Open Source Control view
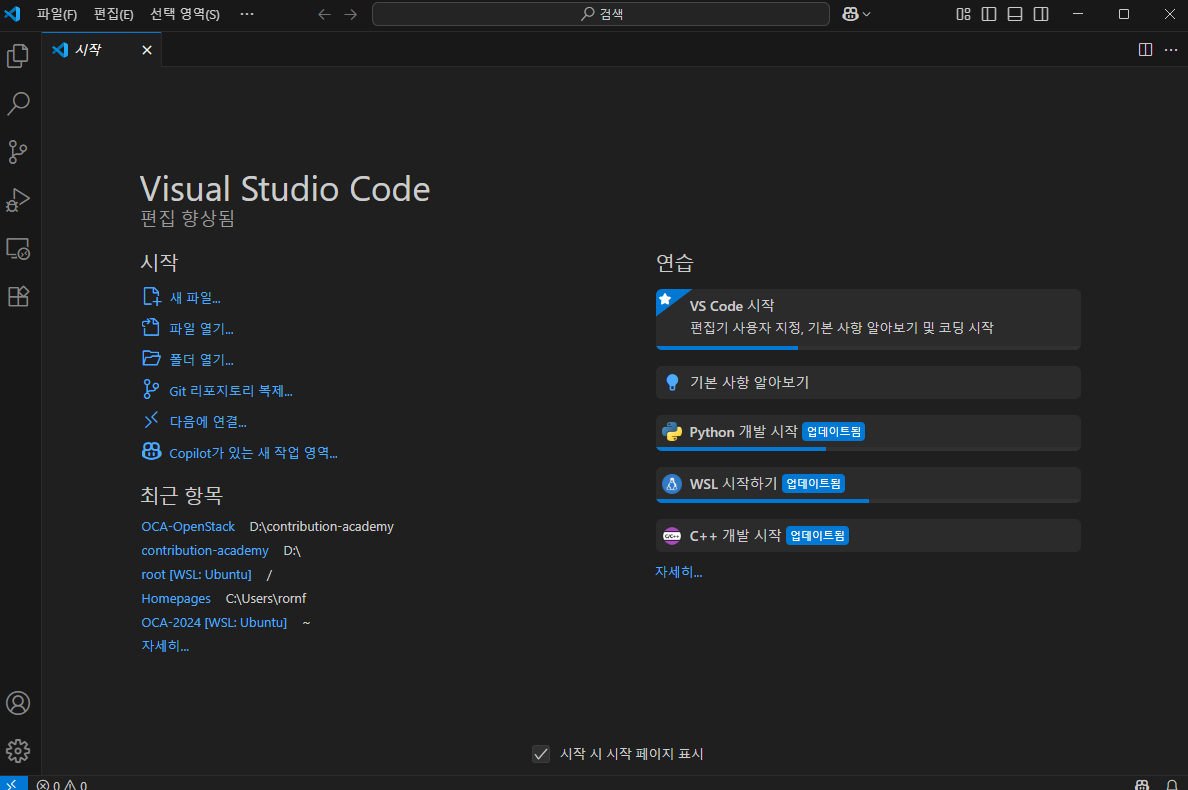The width and height of the screenshot is (1188, 790). [18, 151]
